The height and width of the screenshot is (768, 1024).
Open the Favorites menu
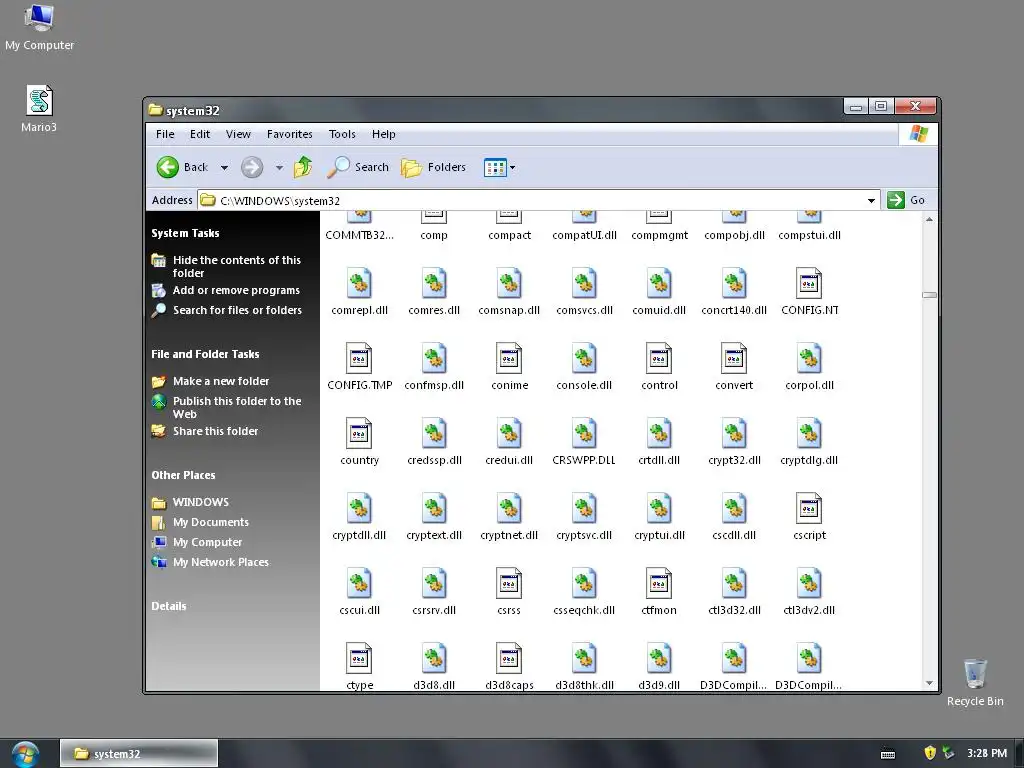(289, 134)
